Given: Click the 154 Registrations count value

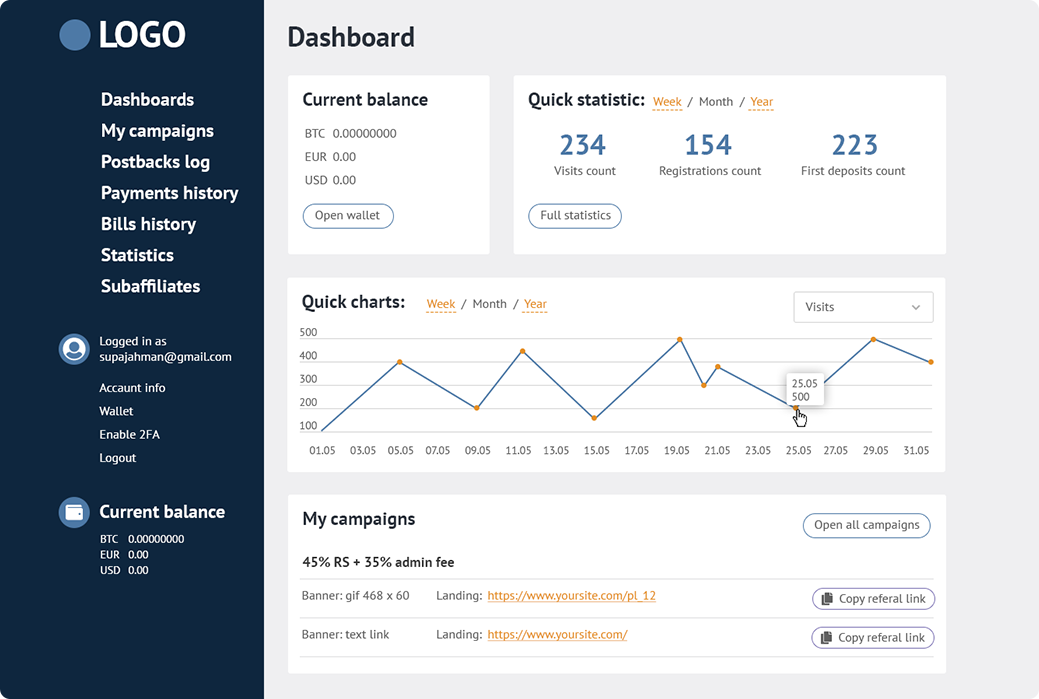Looking at the screenshot, I should [708, 145].
